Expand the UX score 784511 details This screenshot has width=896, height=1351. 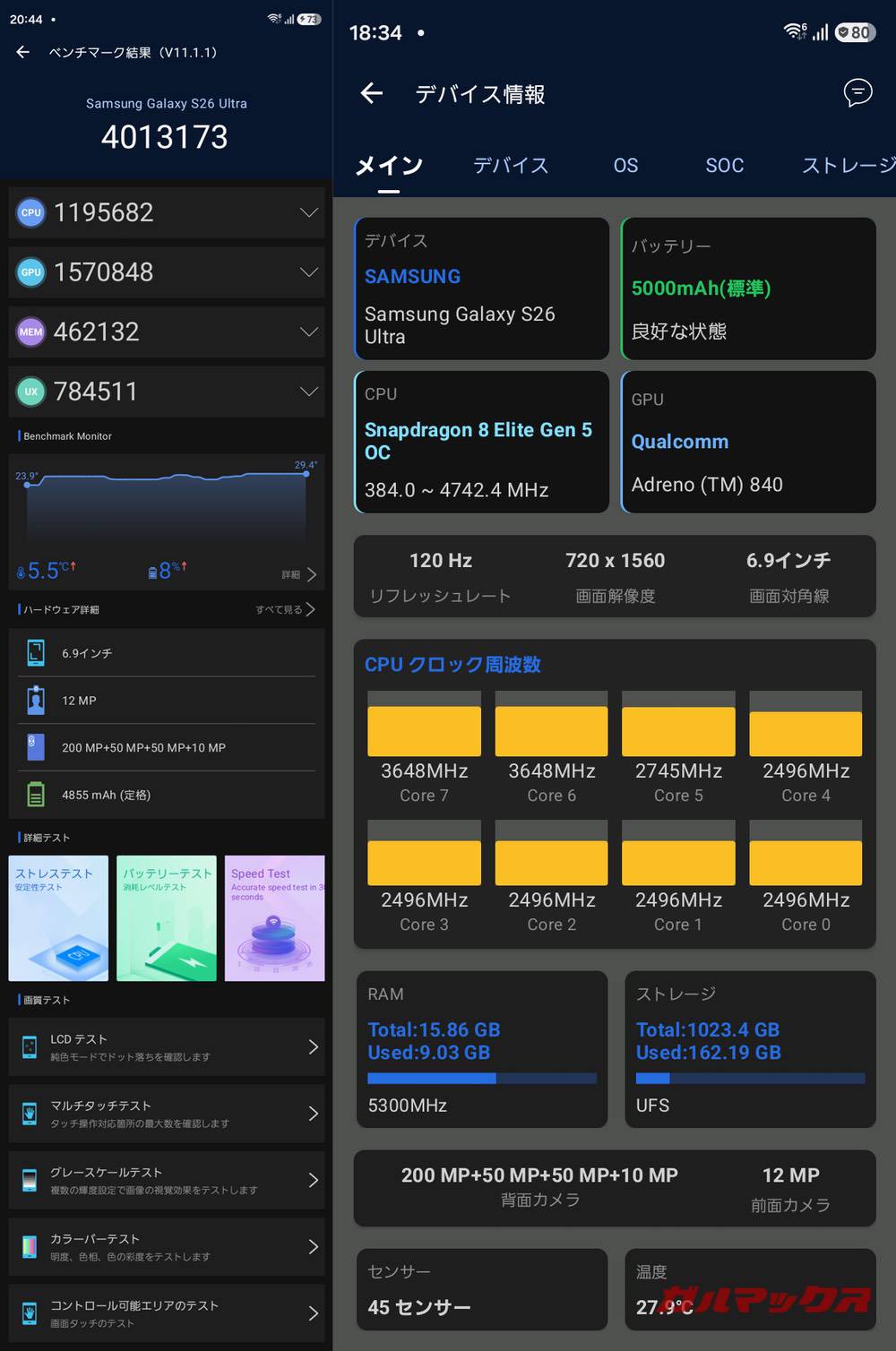pyautogui.click(x=308, y=392)
